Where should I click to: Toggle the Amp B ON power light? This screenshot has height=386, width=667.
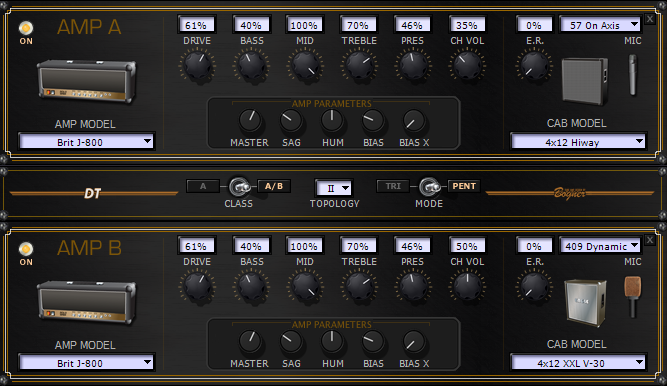pyautogui.click(x=26, y=249)
